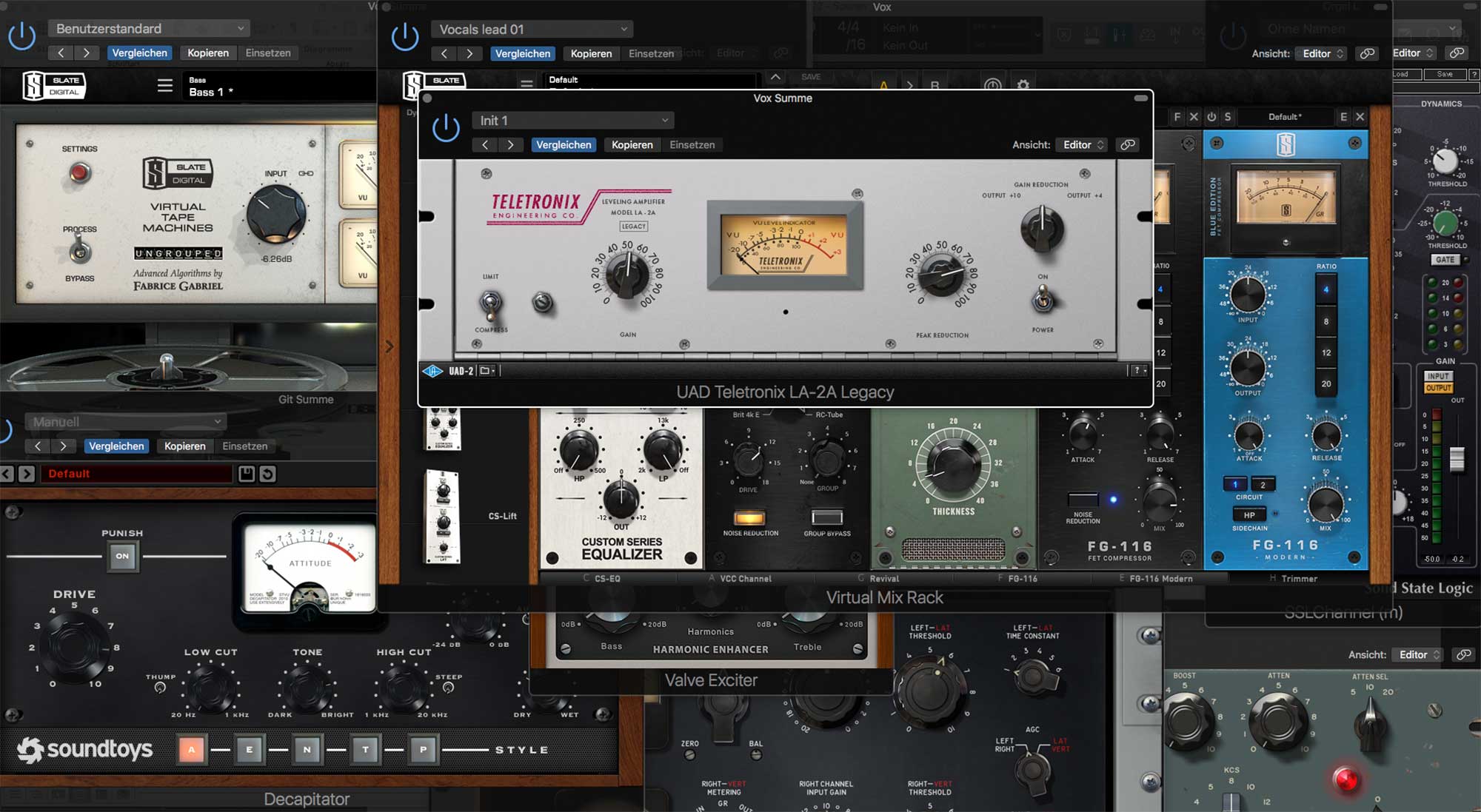
Task: Select the Trimmer rack tab
Action: (x=1299, y=579)
